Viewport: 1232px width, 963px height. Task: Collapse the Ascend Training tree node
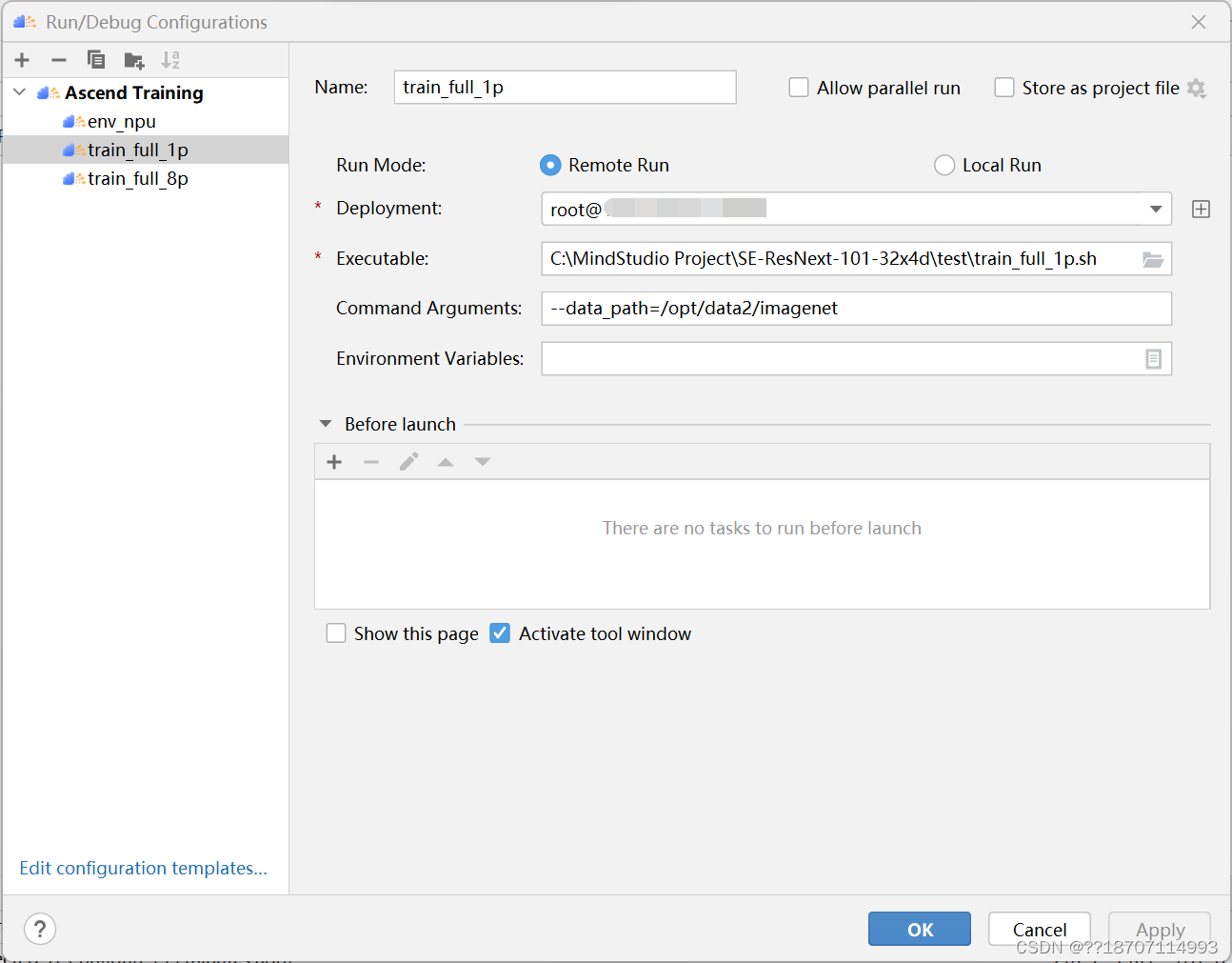click(19, 92)
